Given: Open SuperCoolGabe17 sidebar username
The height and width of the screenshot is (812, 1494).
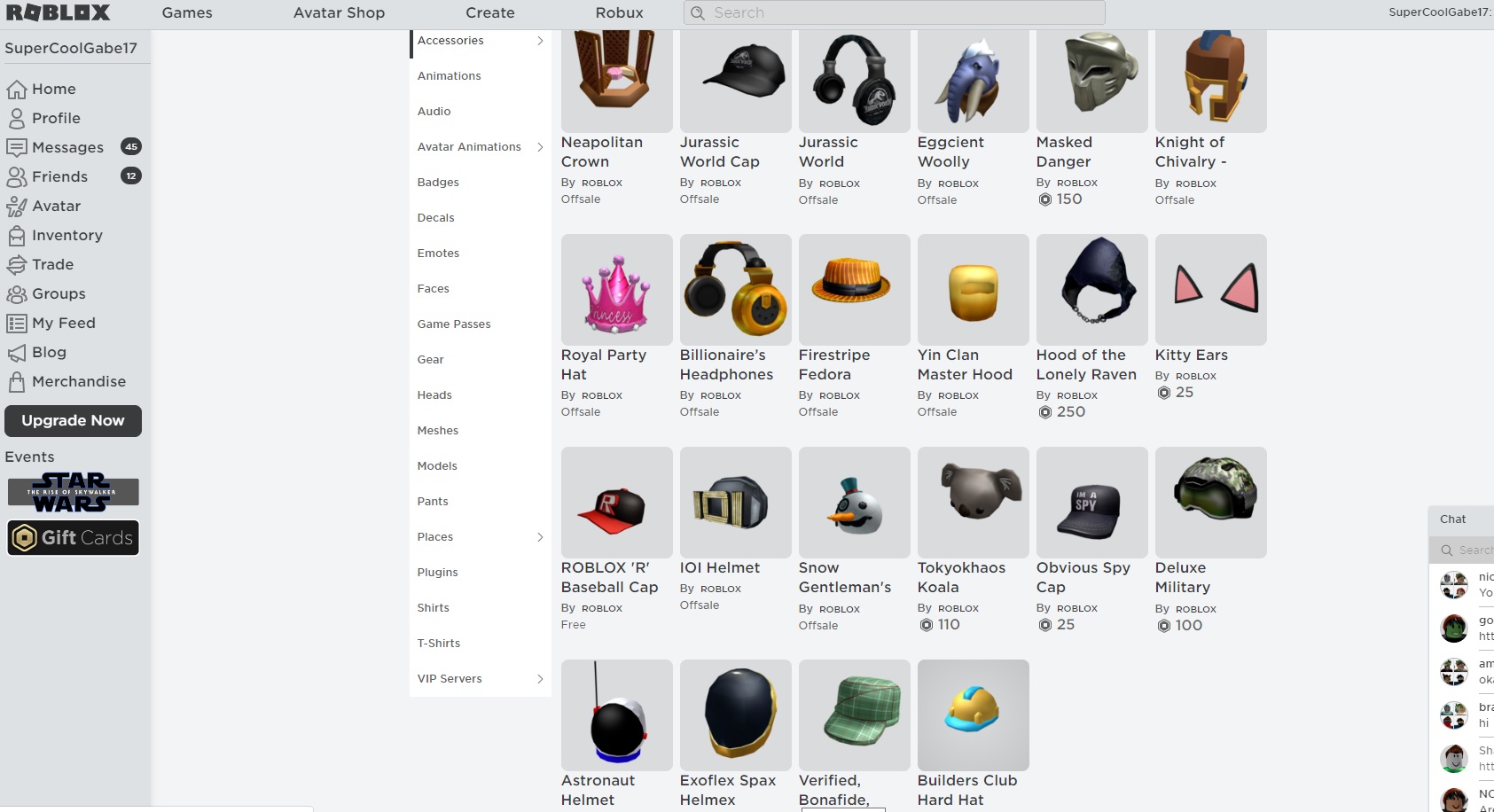Looking at the screenshot, I should pyautogui.click(x=71, y=49).
